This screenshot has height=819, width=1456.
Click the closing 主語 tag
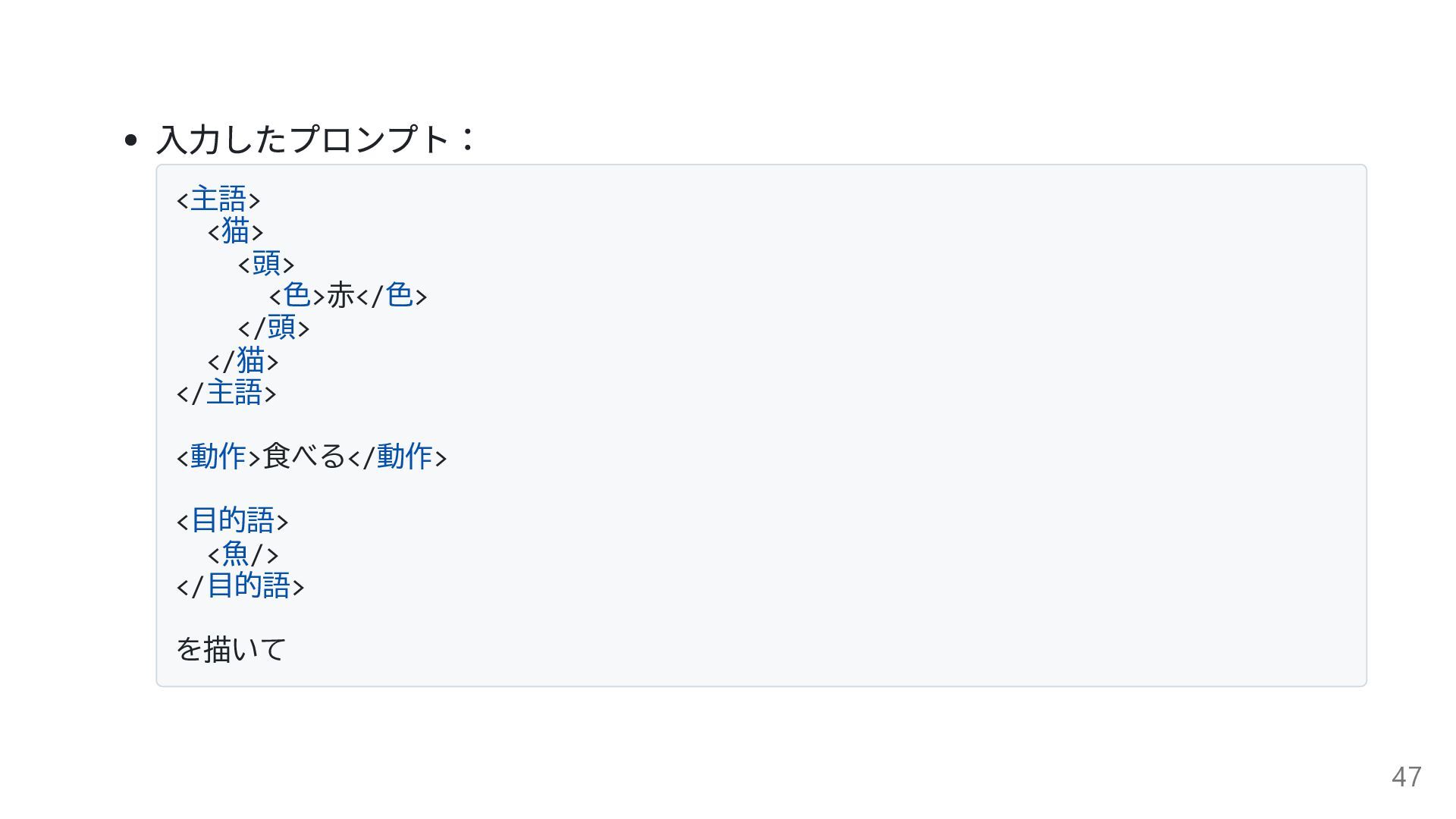[227, 393]
